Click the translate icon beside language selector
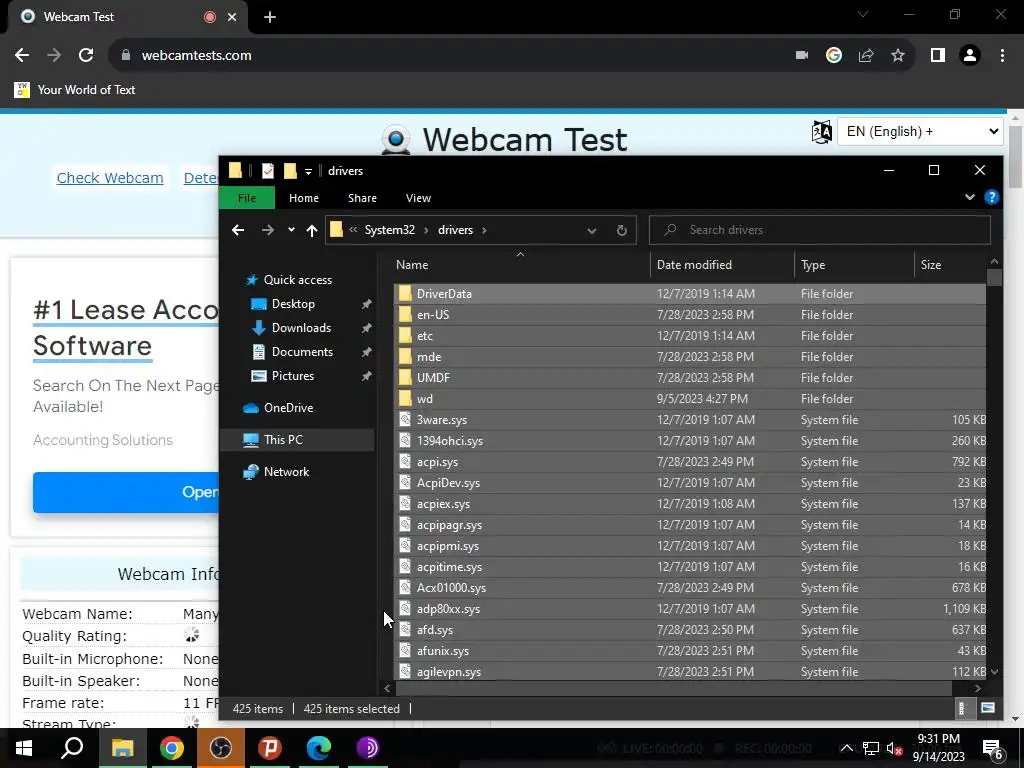 click(x=822, y=131)
